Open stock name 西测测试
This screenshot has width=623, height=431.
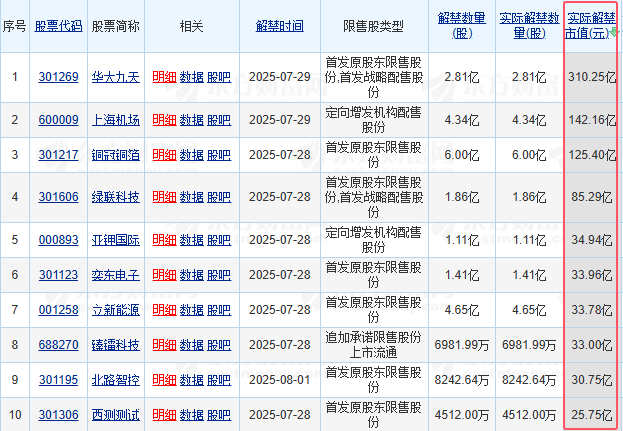(x=116, y=414)
